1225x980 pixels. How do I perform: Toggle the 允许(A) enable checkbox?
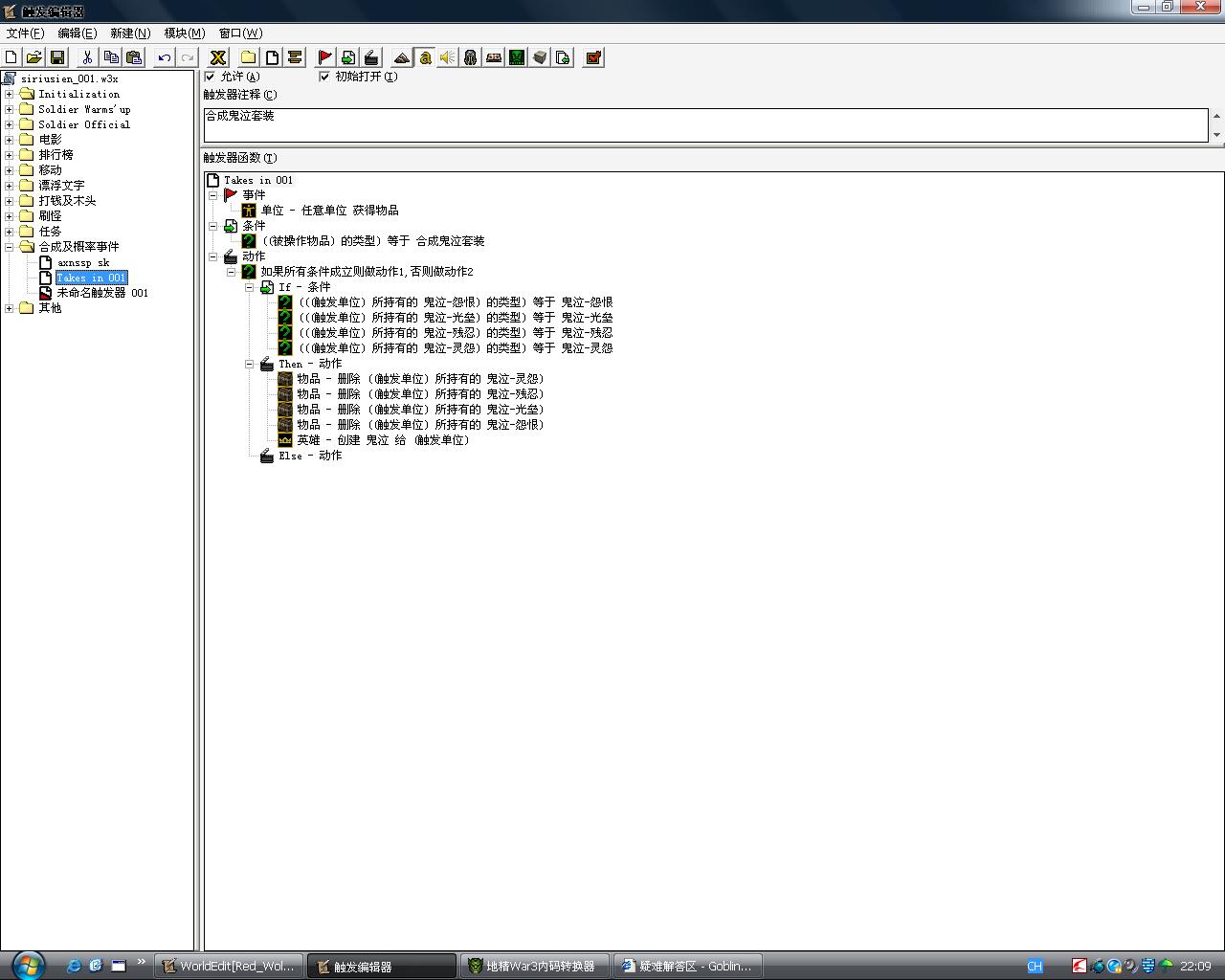211,77
